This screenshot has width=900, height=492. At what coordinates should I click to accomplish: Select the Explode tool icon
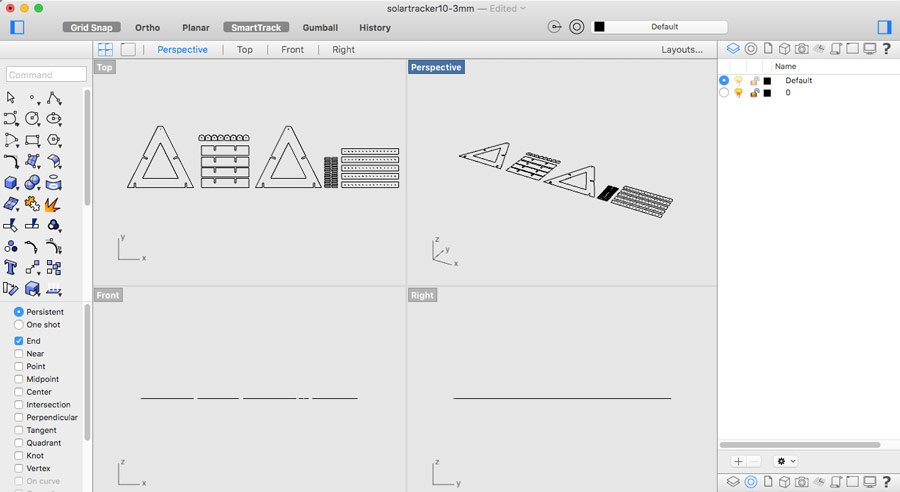tap(53, 204)
